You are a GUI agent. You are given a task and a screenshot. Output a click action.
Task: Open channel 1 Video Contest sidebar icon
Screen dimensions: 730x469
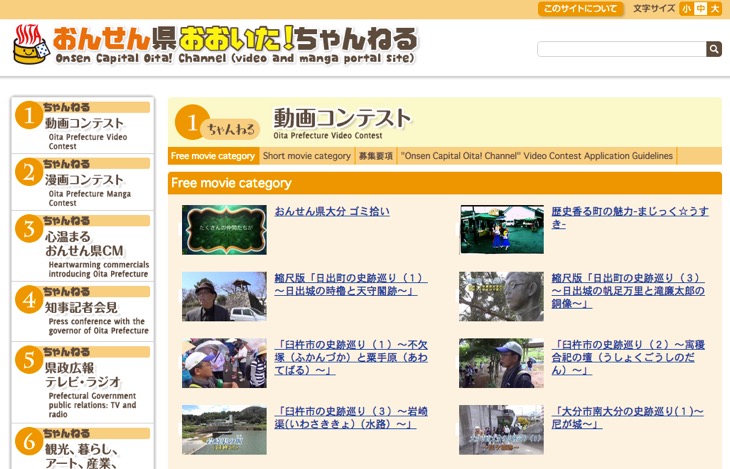28,116
